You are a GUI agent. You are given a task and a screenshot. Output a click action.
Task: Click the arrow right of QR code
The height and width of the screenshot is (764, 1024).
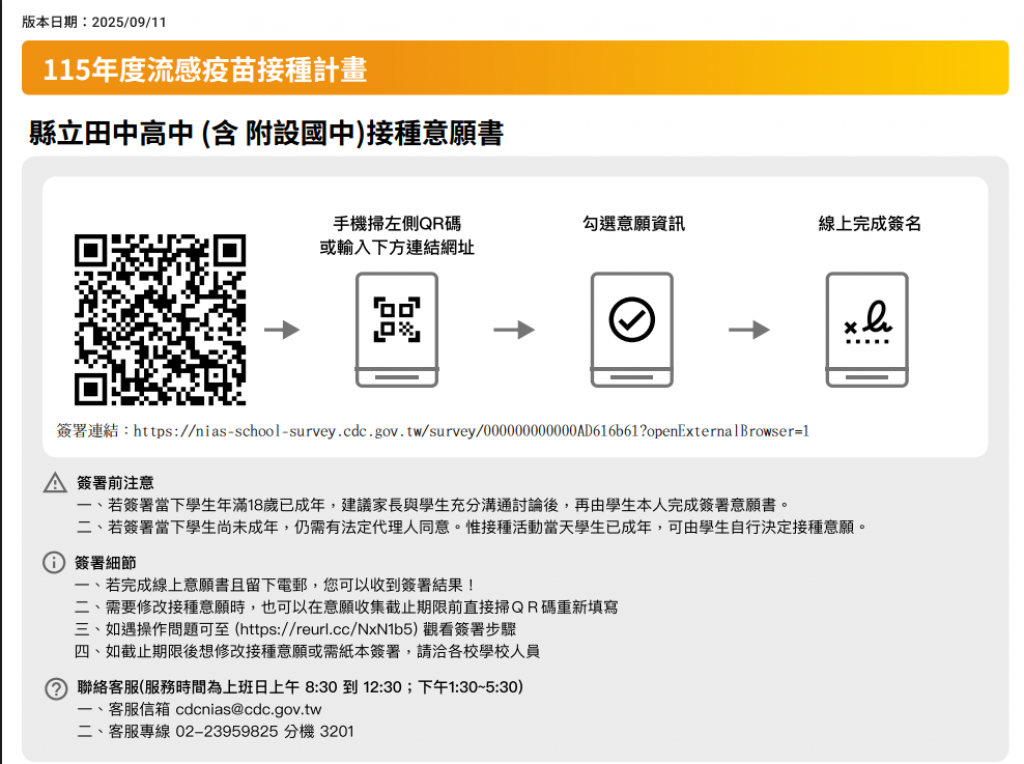coord(282,330)
